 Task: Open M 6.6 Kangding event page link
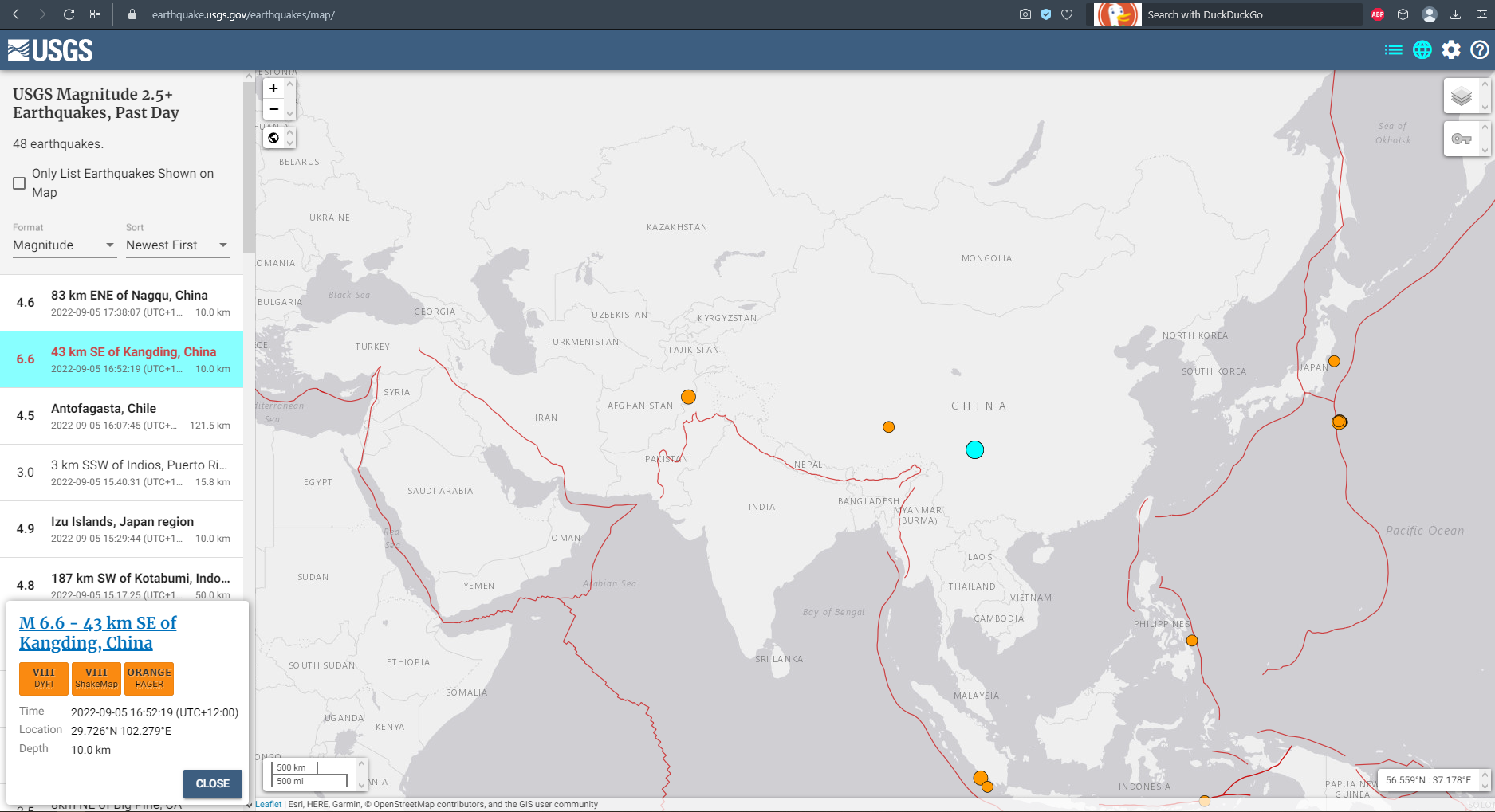click(97, 633)
